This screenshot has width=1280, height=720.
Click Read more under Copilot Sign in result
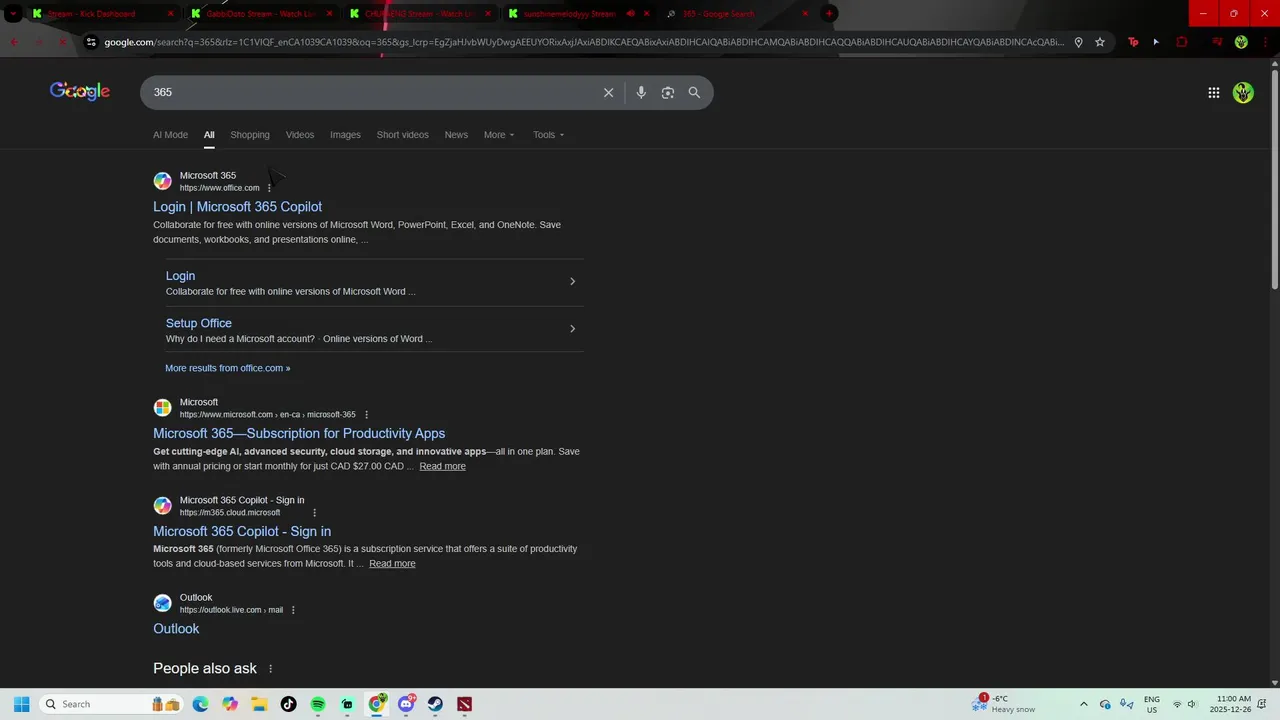392,564
